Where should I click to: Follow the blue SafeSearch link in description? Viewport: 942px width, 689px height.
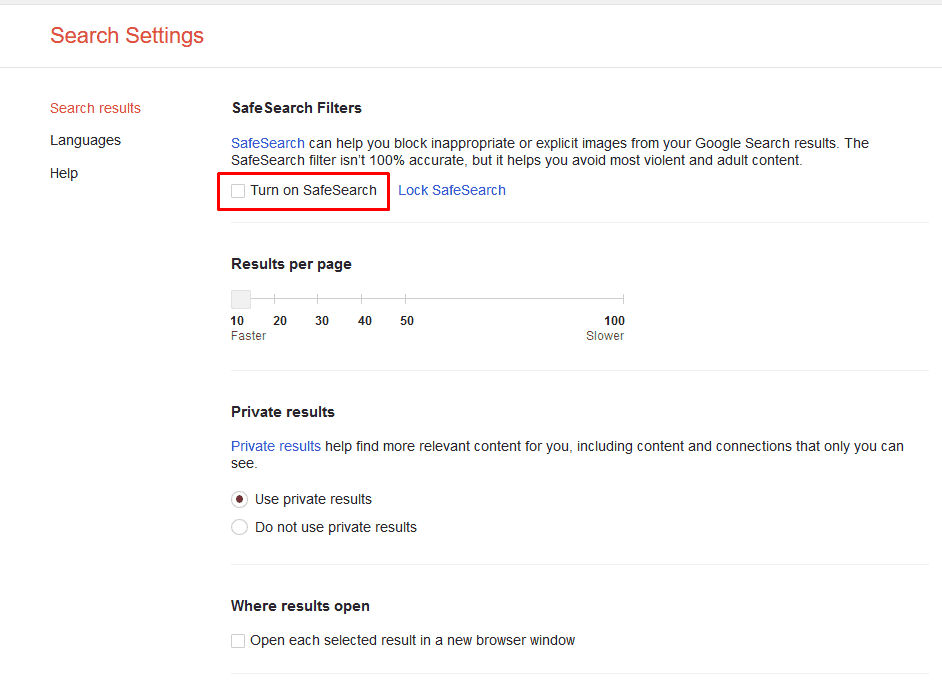268,143
